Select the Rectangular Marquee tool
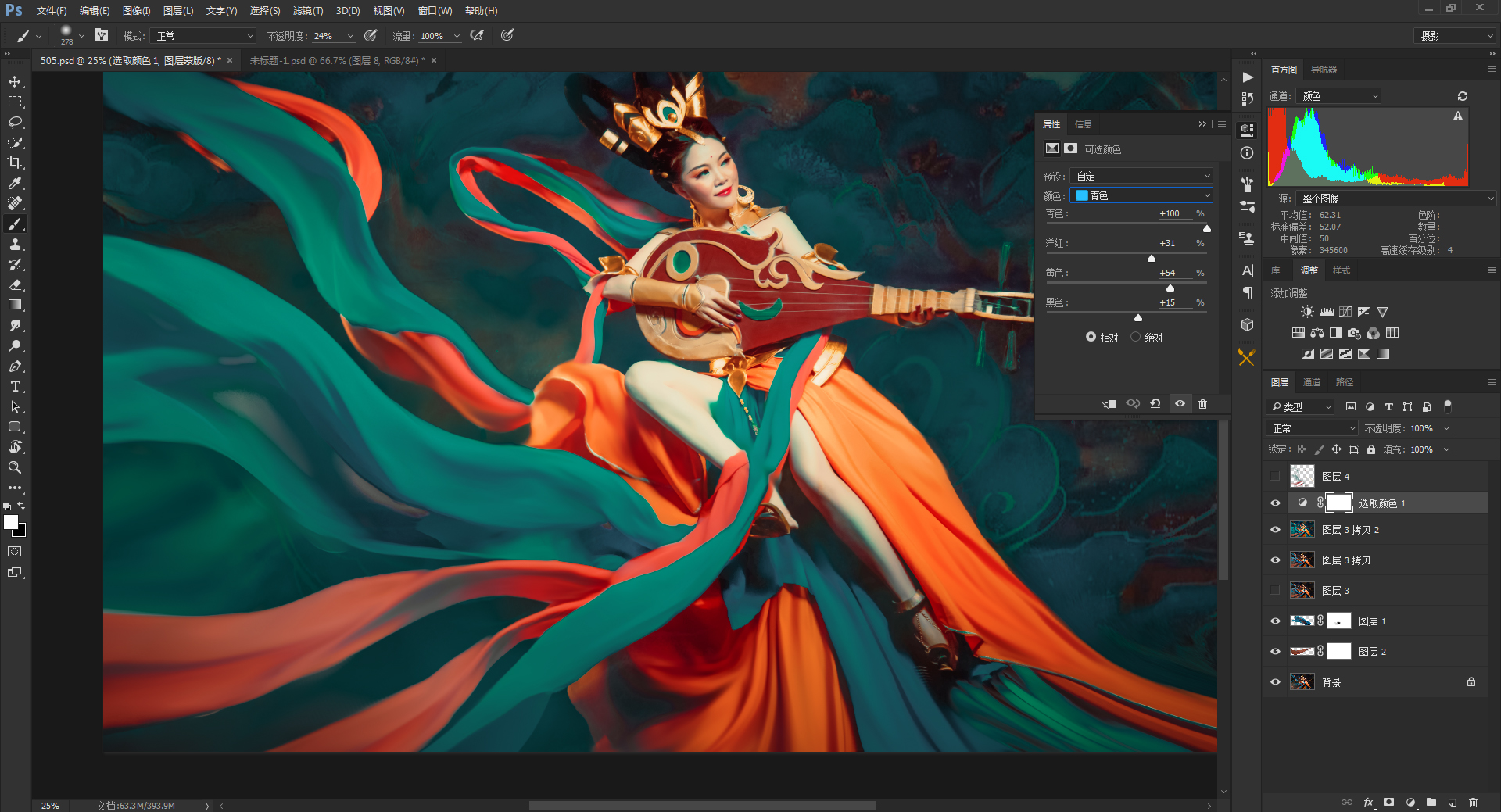Image resolution: width=1501 pixels, height=812 pixels. (15, 102)
